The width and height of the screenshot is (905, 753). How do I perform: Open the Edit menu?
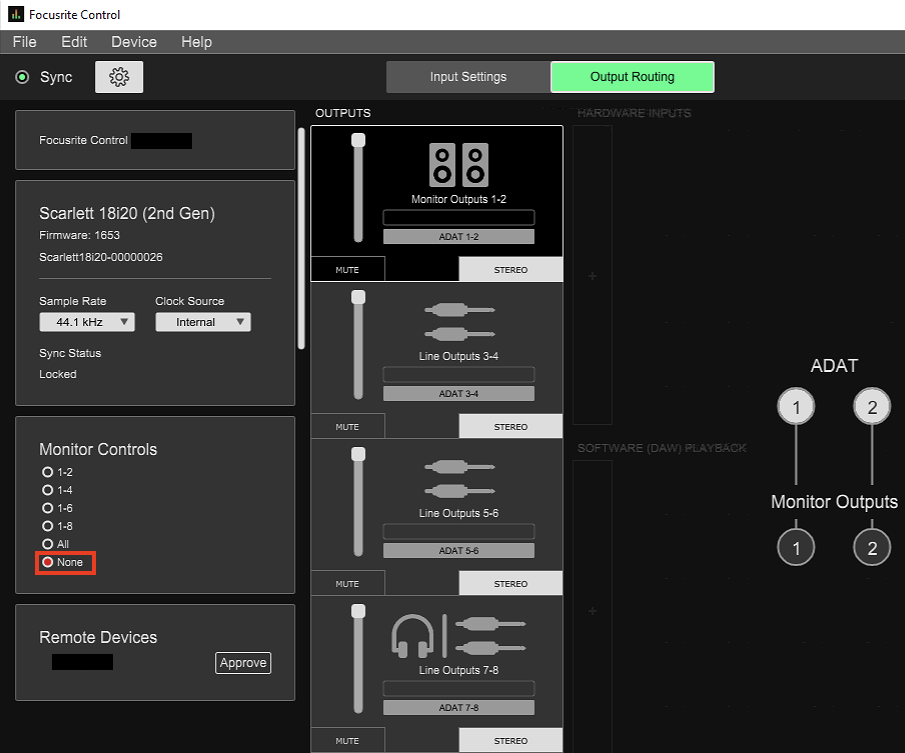click(x=74, y=42)
